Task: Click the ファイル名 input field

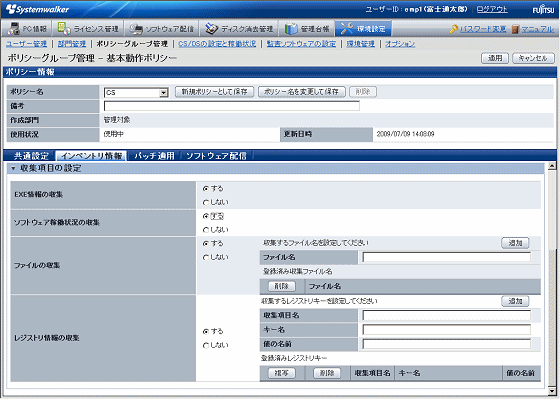Action: pyautogui.click(x=446, y=257)
